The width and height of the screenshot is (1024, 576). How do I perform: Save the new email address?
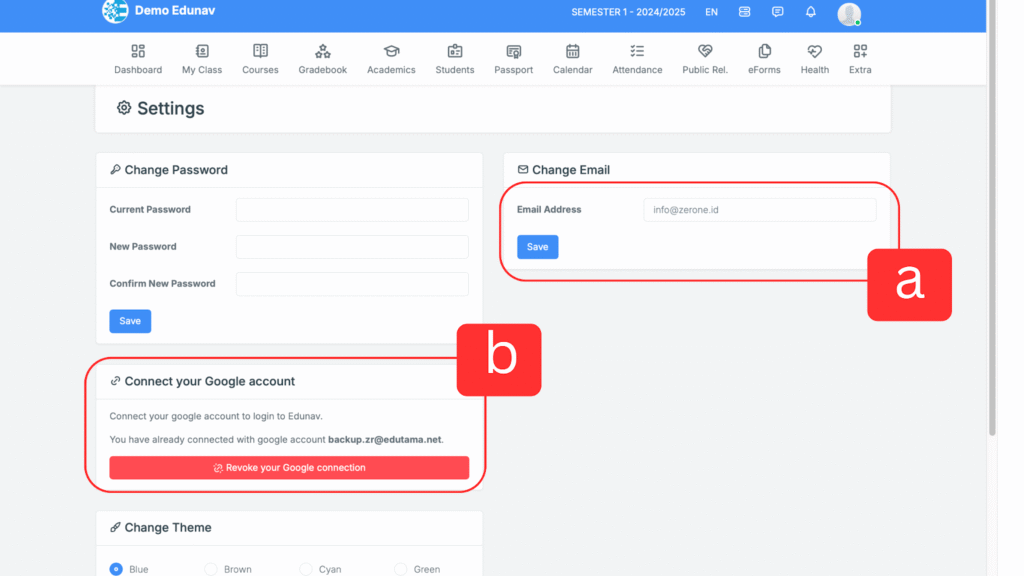tap(537, 247)
